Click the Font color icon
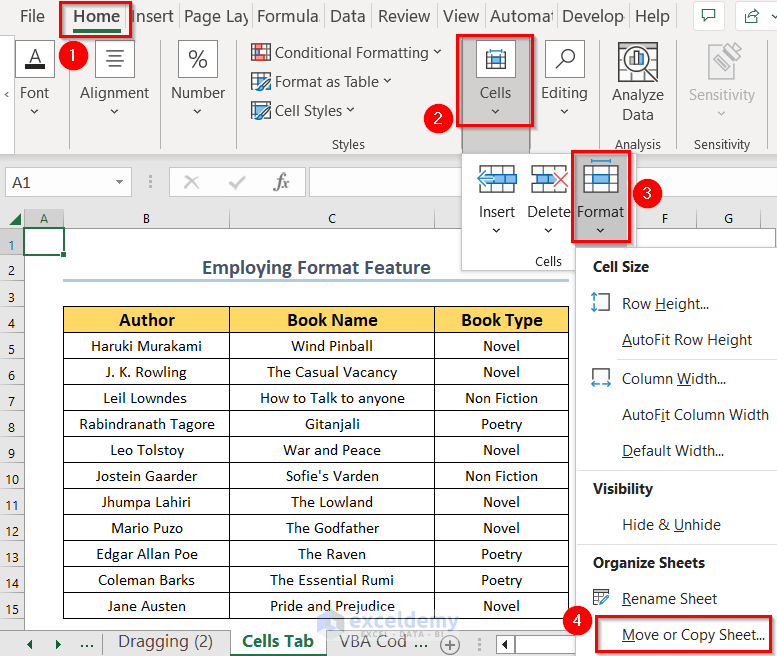777x656 pixels. (34, 59)
